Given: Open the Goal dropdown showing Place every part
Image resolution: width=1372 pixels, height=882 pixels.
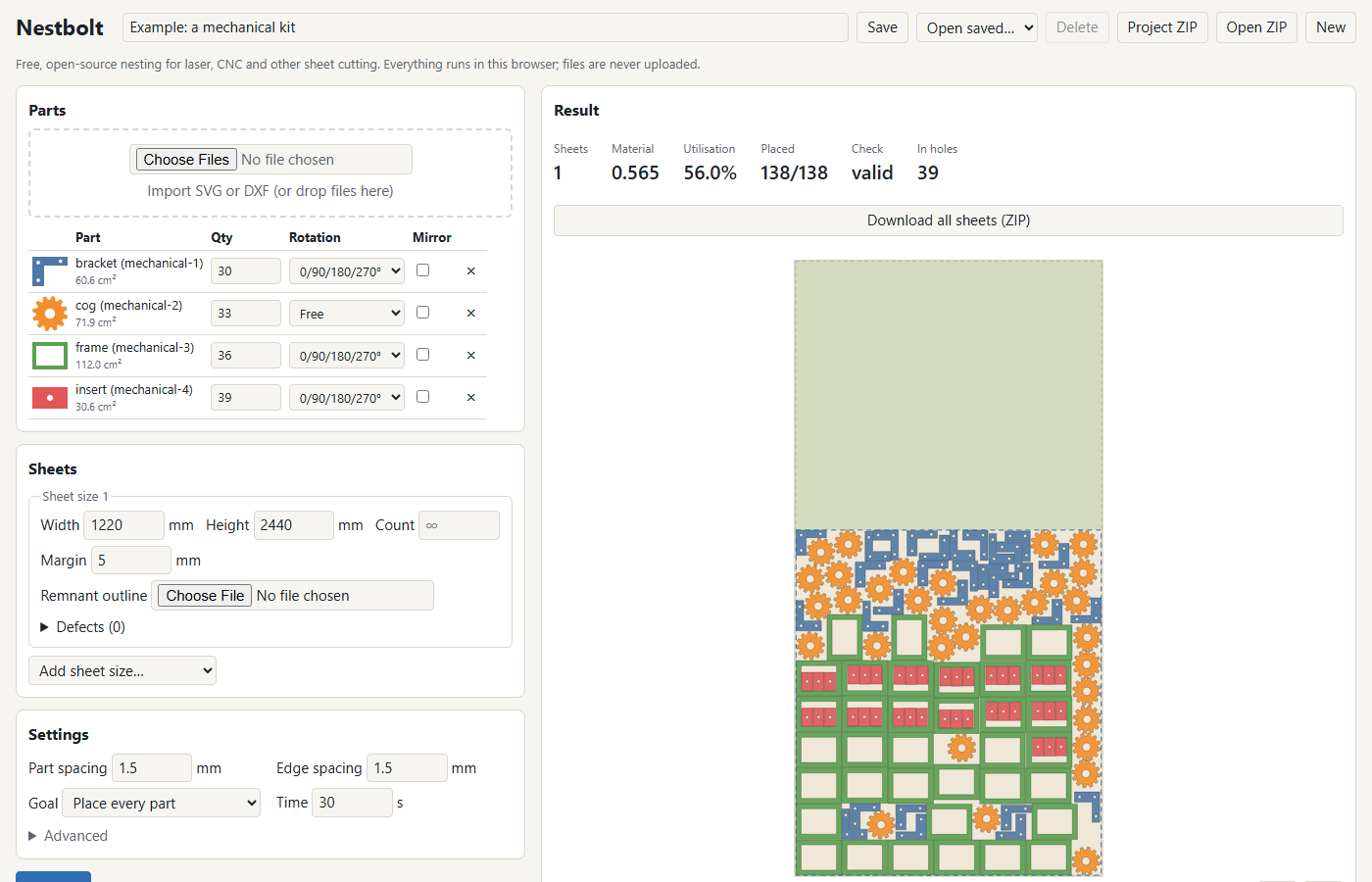Looking at the screenshot, I should pos(162,804).
